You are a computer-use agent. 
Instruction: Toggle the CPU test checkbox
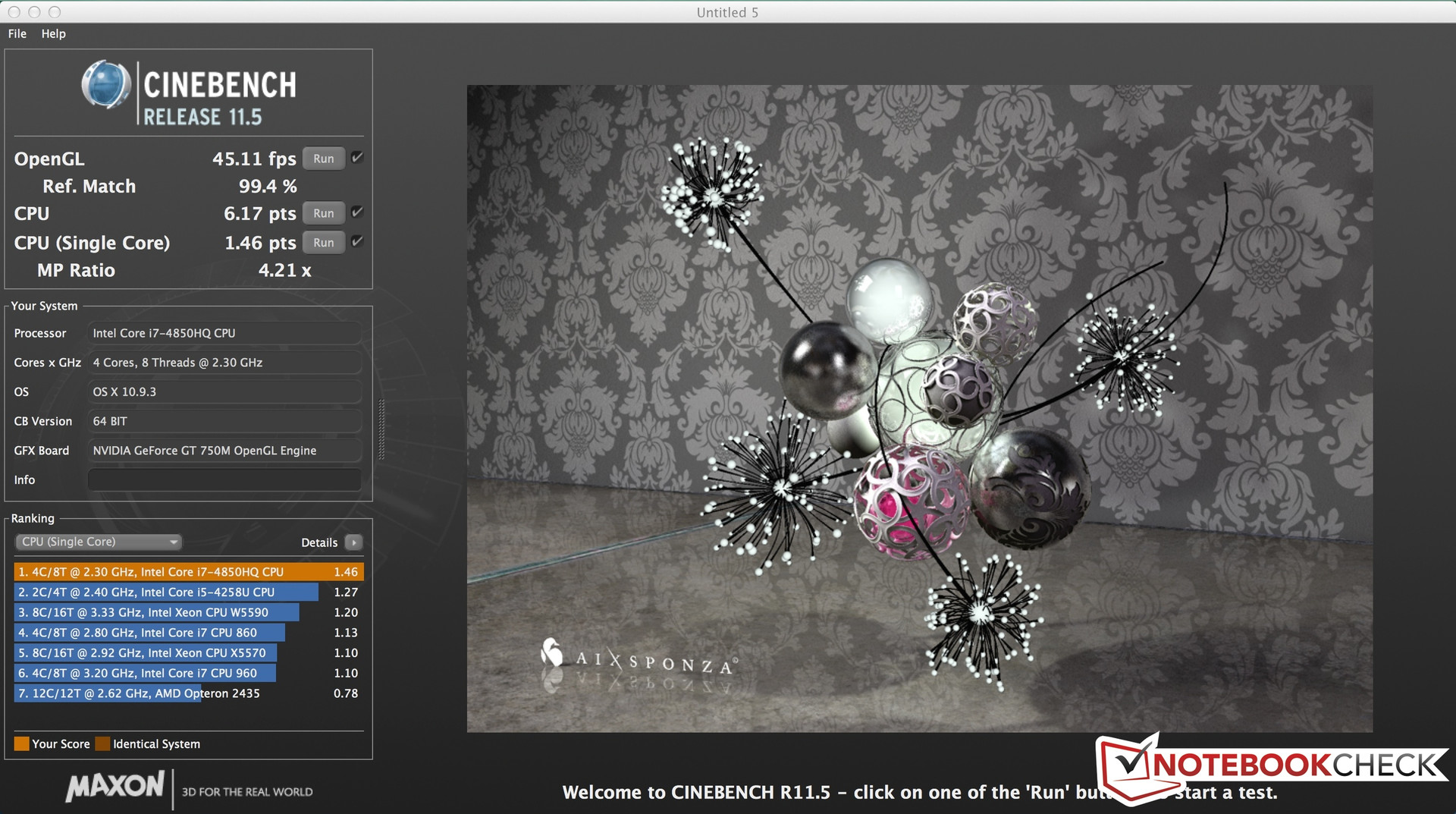pos(357,212)
